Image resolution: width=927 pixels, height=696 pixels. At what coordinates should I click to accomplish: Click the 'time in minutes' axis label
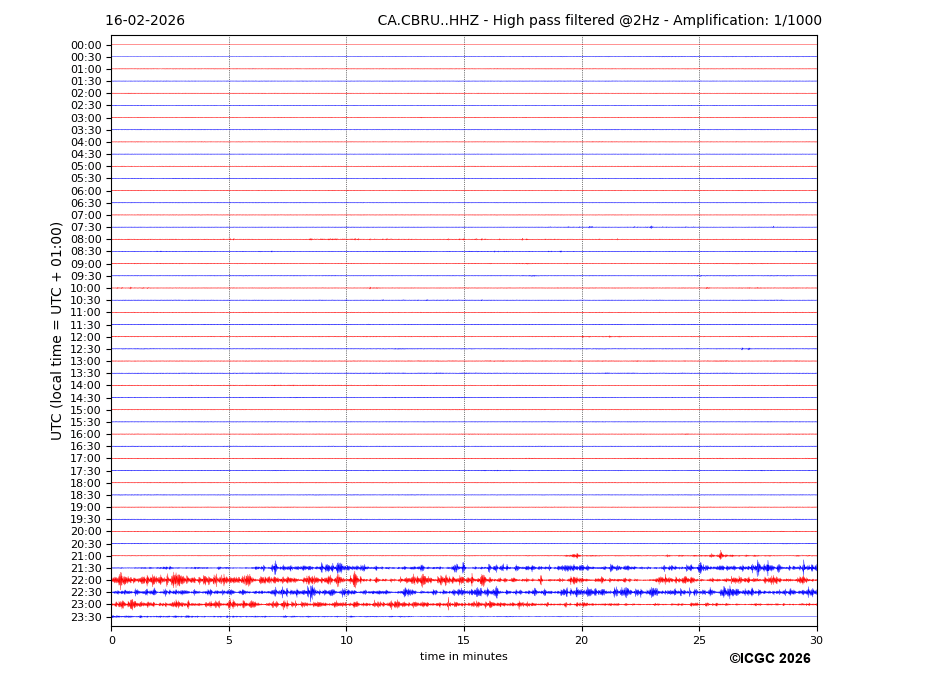(x=463, y=657)
